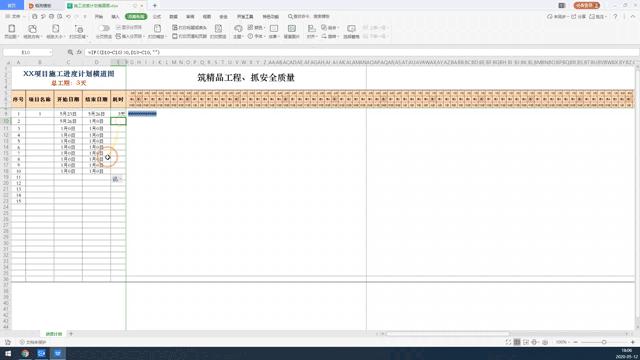
Task: Click the insert function fx icon
Action: pos(79,52)
